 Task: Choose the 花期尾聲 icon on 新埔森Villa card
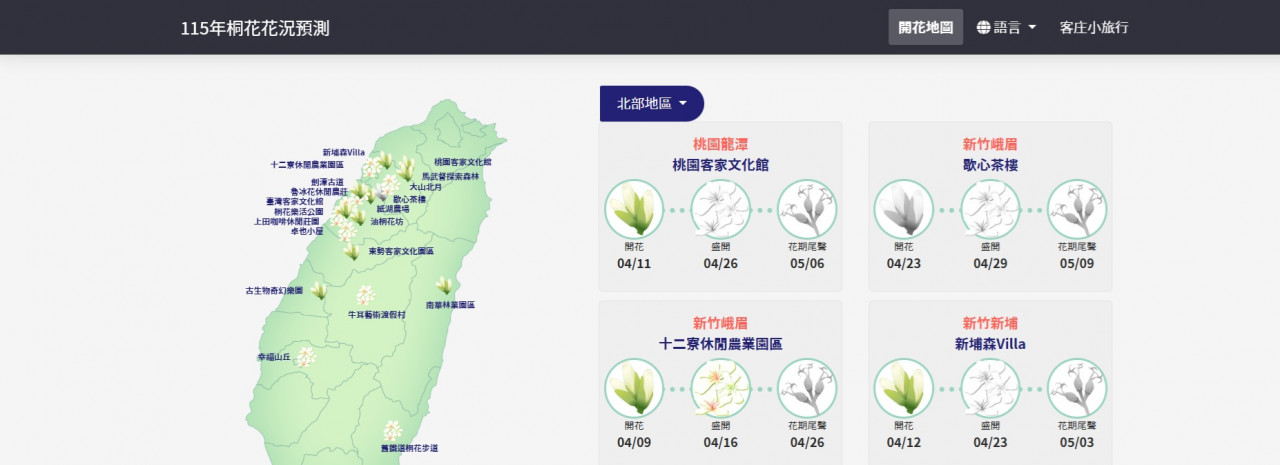pyautogui.click(x=1077, y=389)
